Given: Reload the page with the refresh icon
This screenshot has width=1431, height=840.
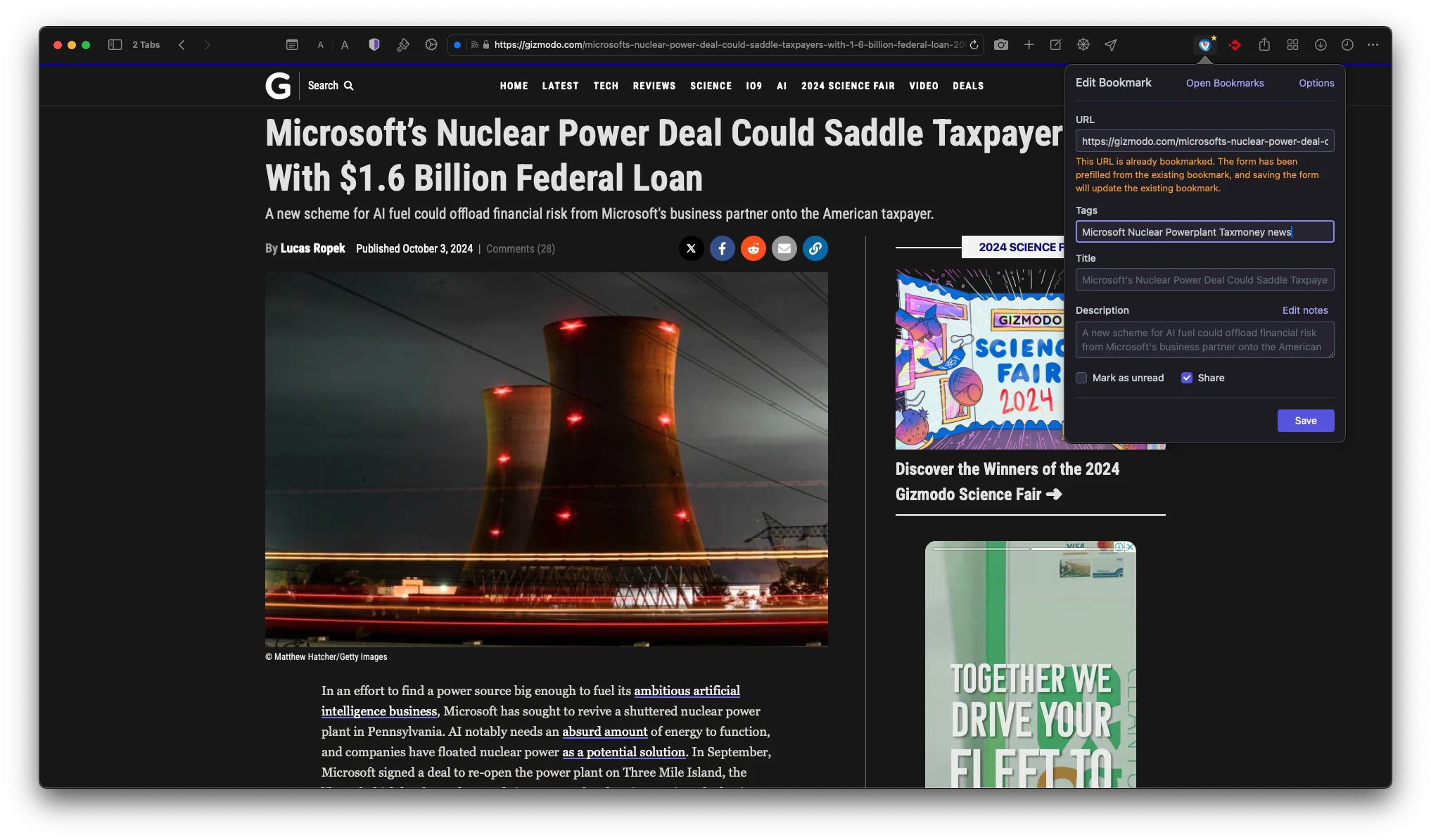Looking at the screenshot, I should pos(974,45).
